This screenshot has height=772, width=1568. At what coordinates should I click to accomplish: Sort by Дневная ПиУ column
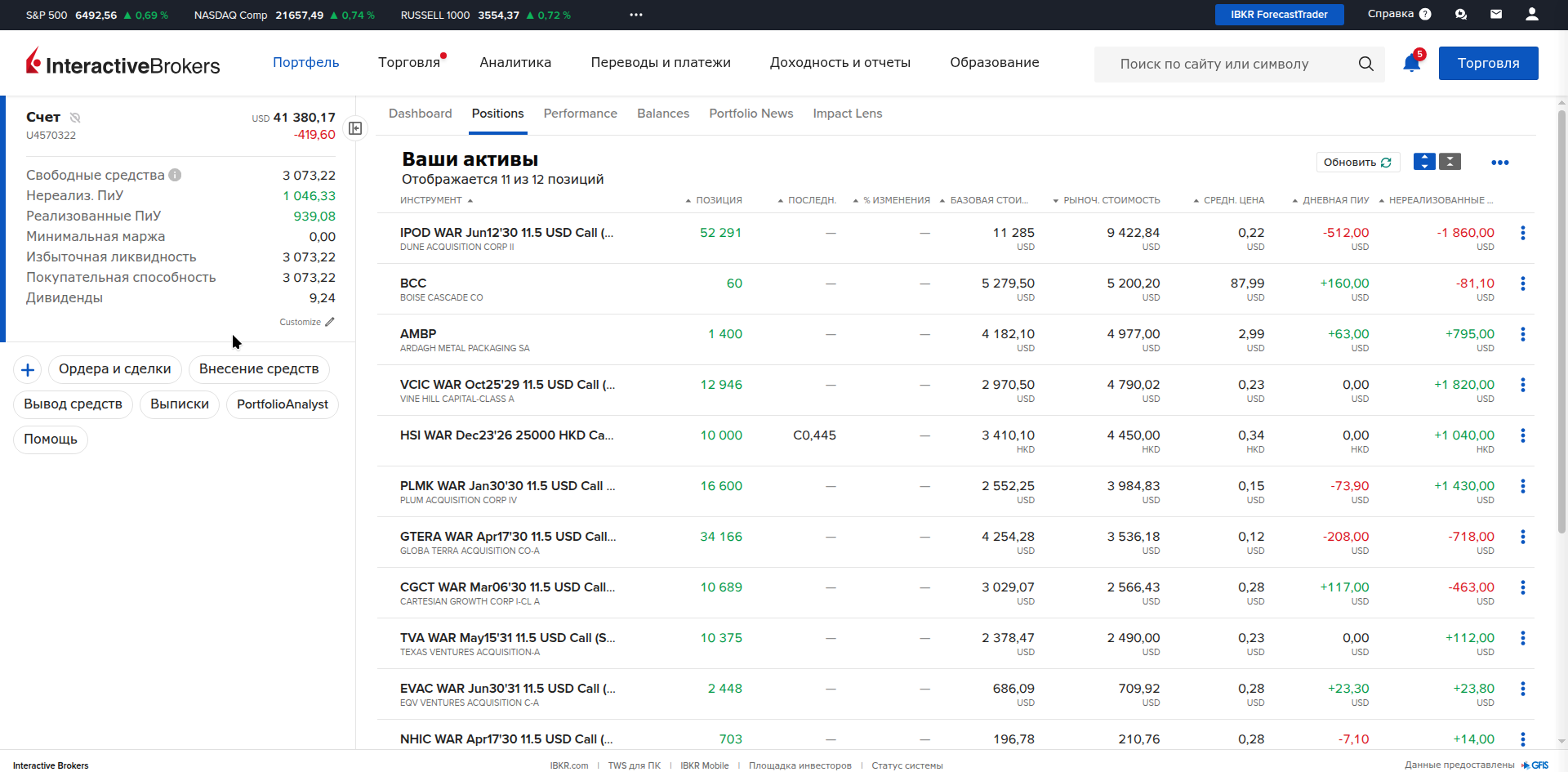click(x=1331, y=200)
